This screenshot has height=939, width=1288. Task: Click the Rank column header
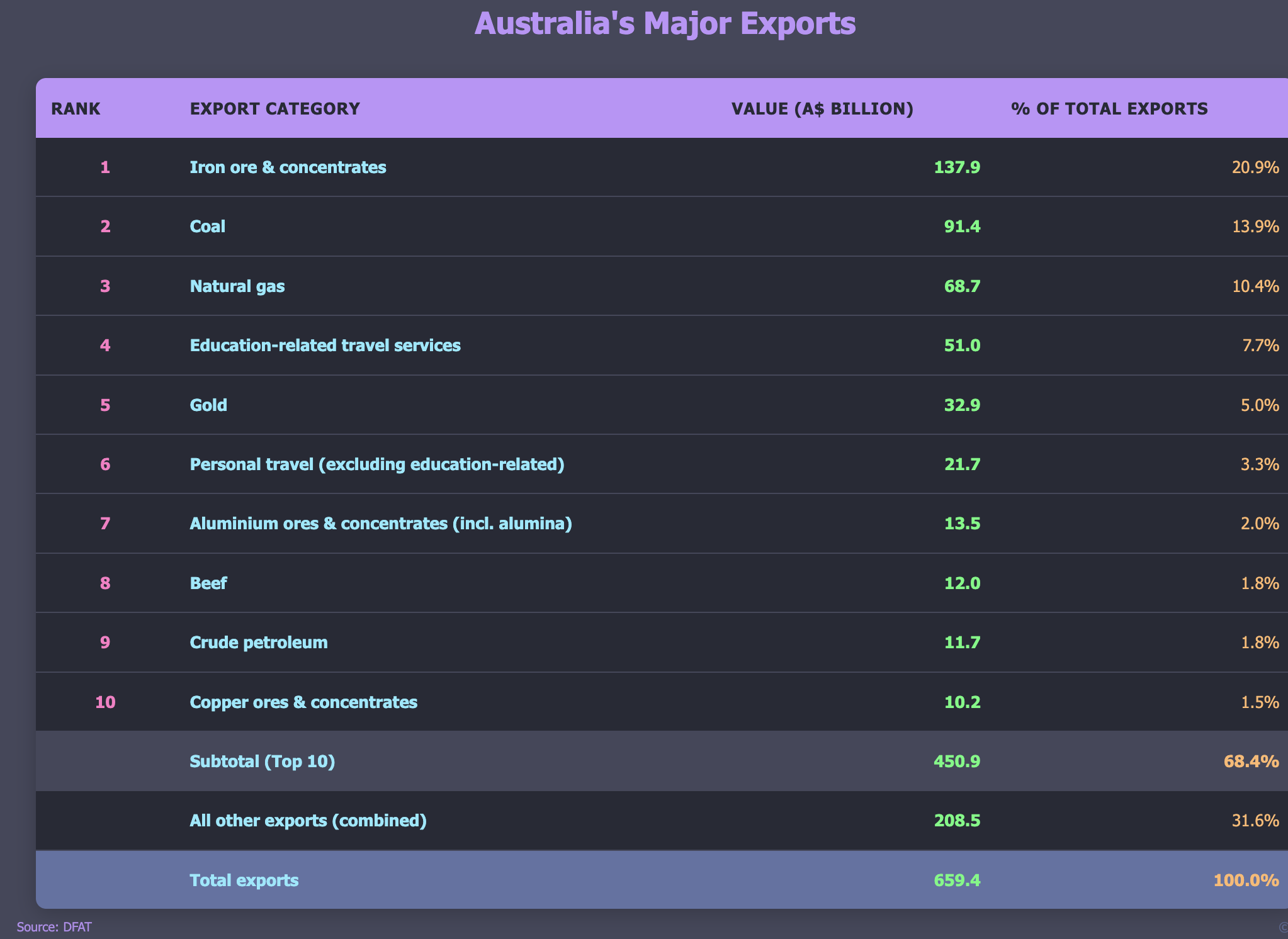pos(76,109)
